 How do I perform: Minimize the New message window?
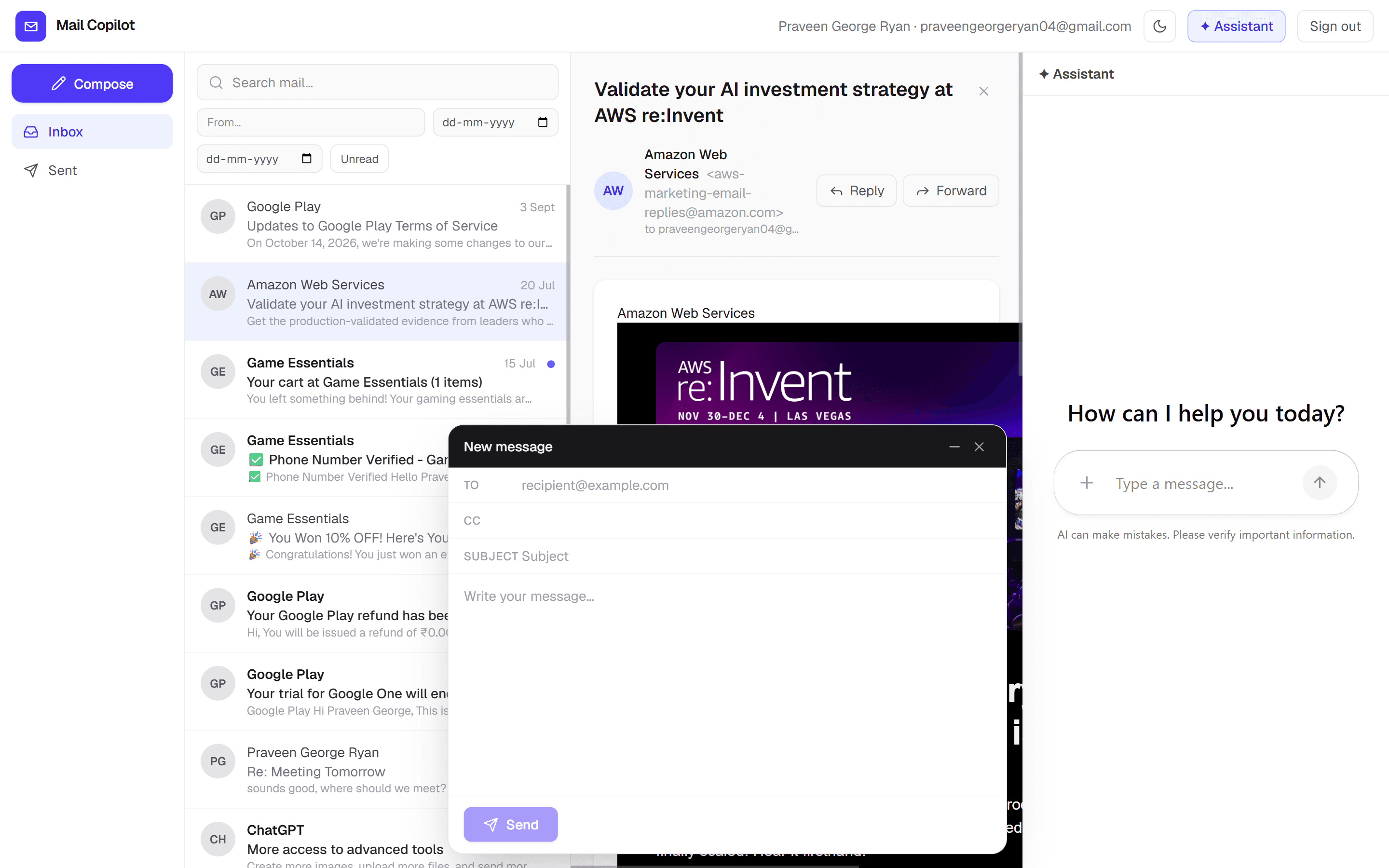954,447
